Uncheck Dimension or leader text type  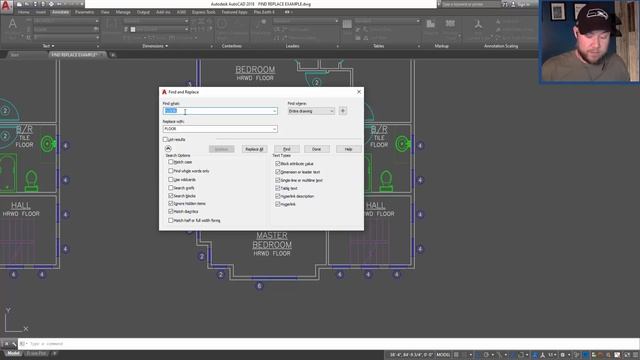[x=278, y=172]
